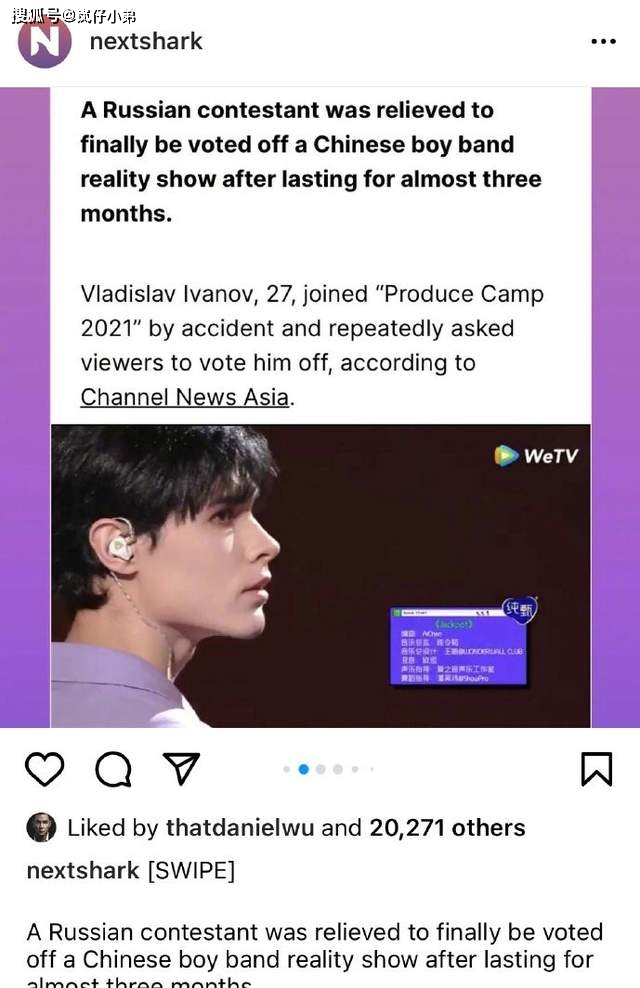Jump to first carousel dot
This screenshot has height=988, width=640.
tap(287, 769)
